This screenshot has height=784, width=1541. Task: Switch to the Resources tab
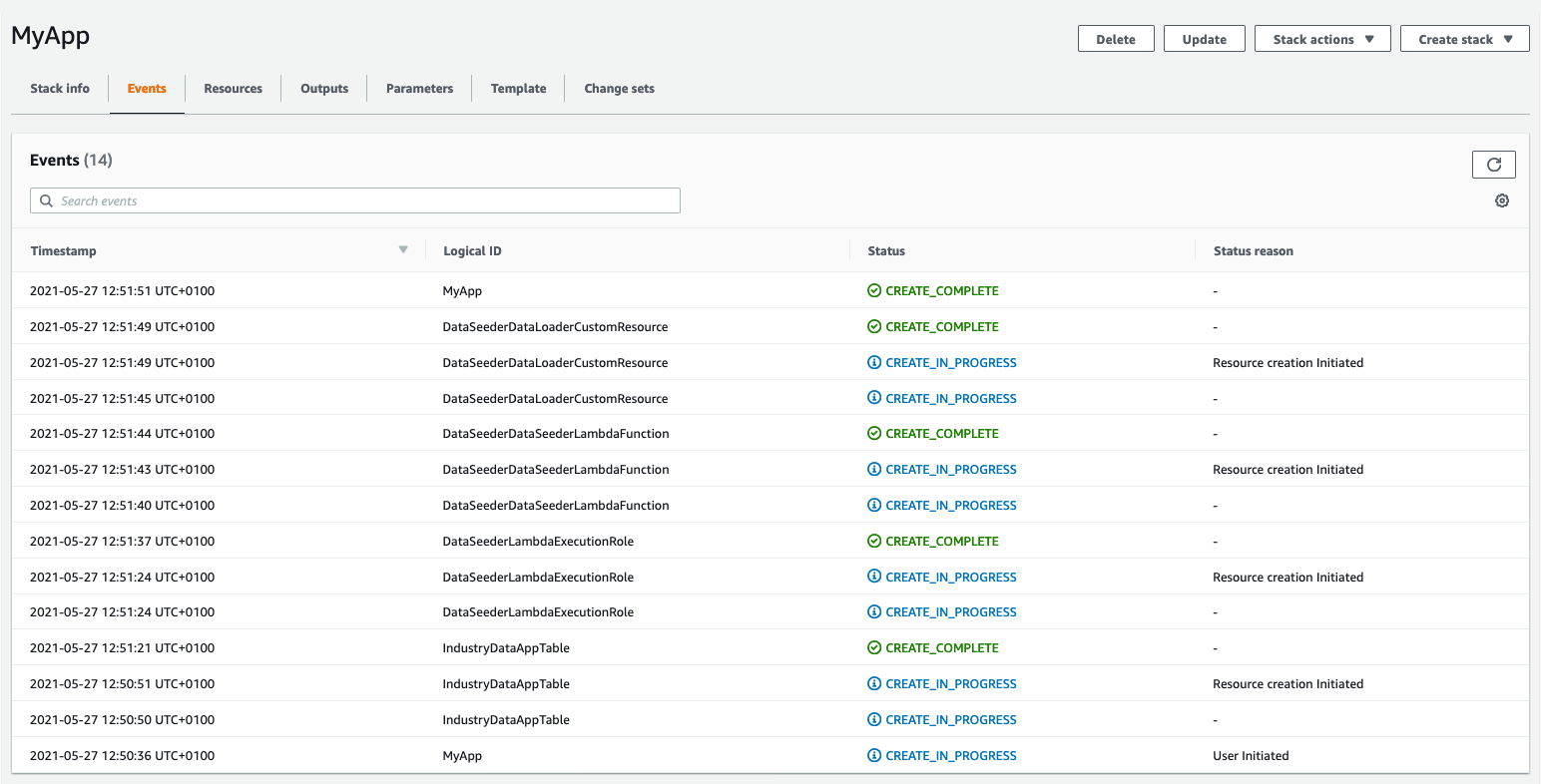point(233,88)
